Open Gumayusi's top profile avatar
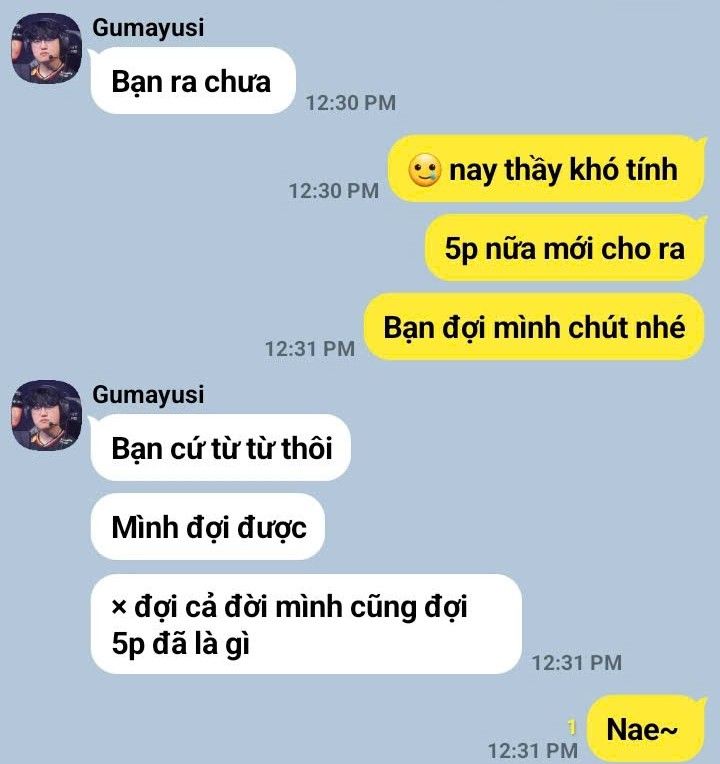Screen dimensions: 720x764 pyautogui.click(x=46, y=48)
